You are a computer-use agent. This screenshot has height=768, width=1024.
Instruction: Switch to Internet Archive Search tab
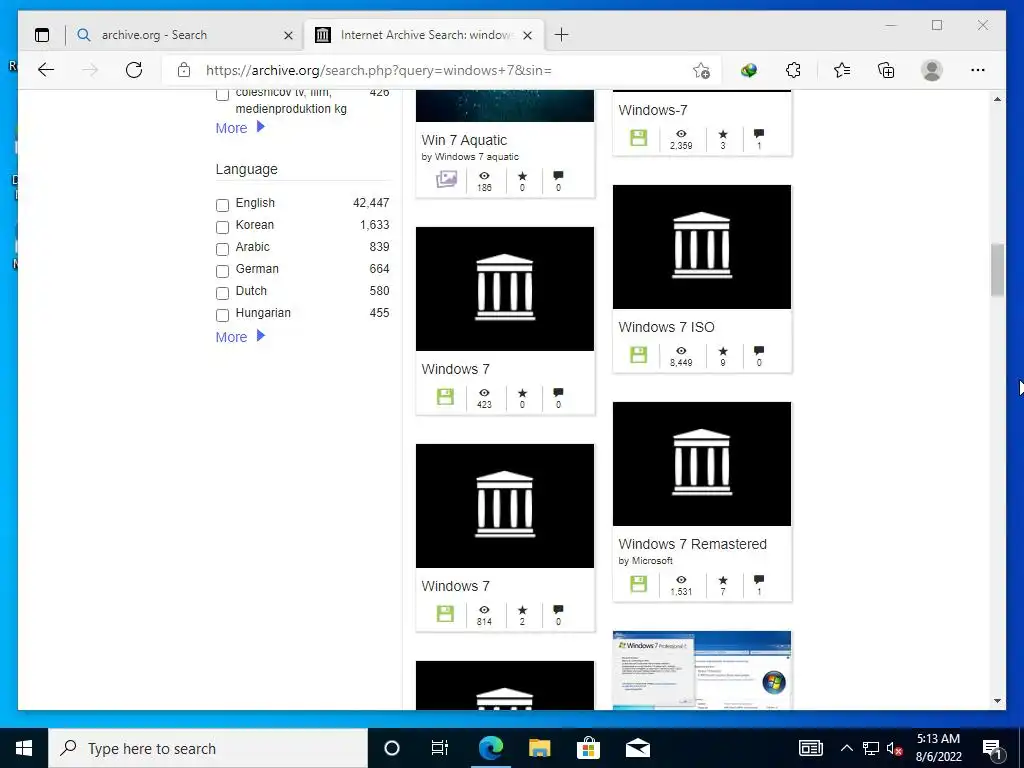pyautogui.click(x=426, y=35)
